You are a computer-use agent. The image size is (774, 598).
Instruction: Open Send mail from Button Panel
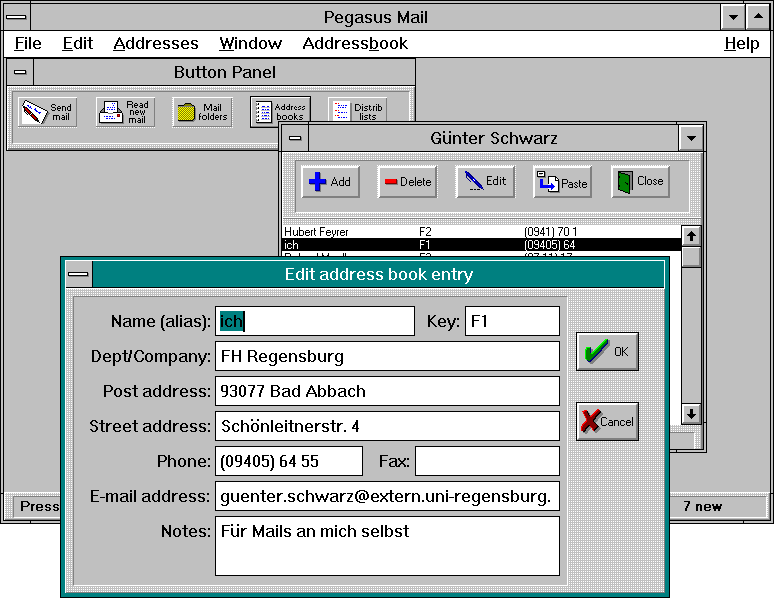pos(47,112)
